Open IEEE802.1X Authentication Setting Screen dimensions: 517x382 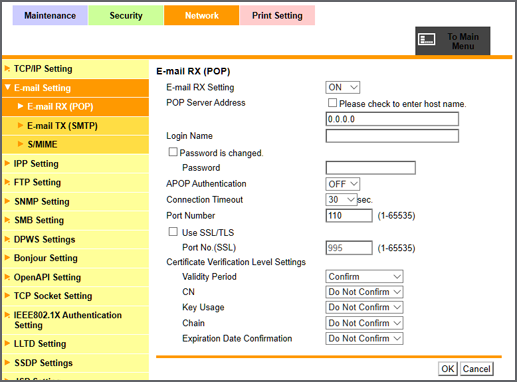pos(75,320)
